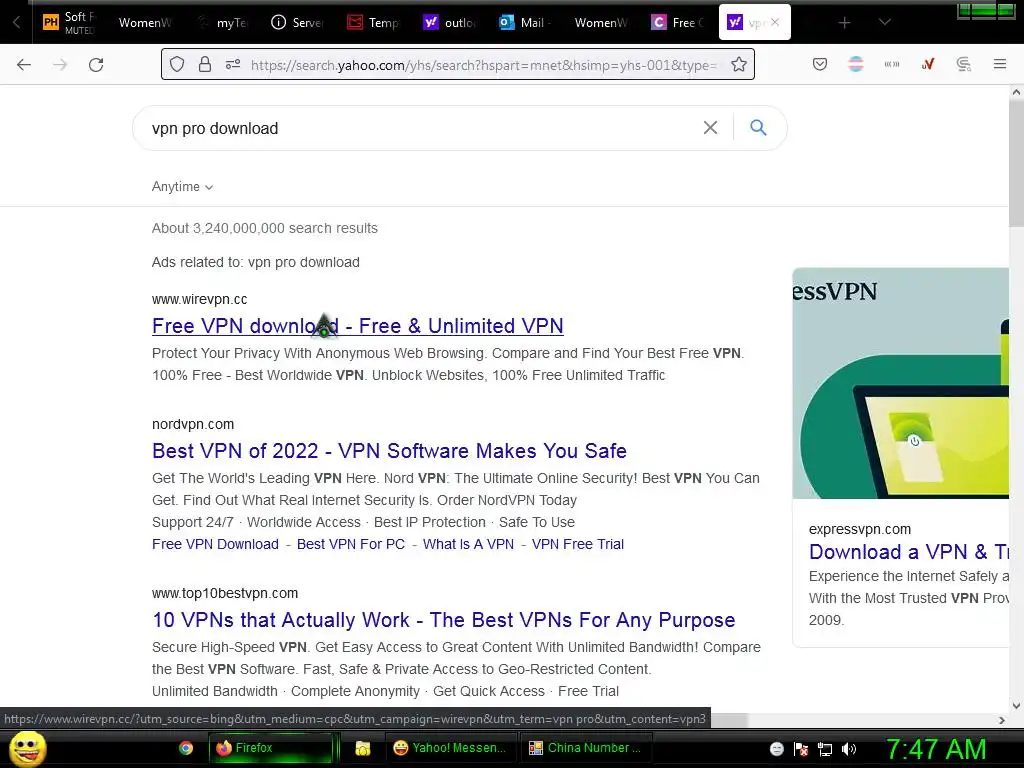Viewport: 1024px width, 768px height.
Task: Open the What Is A VPN sitelink
Action: (x=468, y=544)
